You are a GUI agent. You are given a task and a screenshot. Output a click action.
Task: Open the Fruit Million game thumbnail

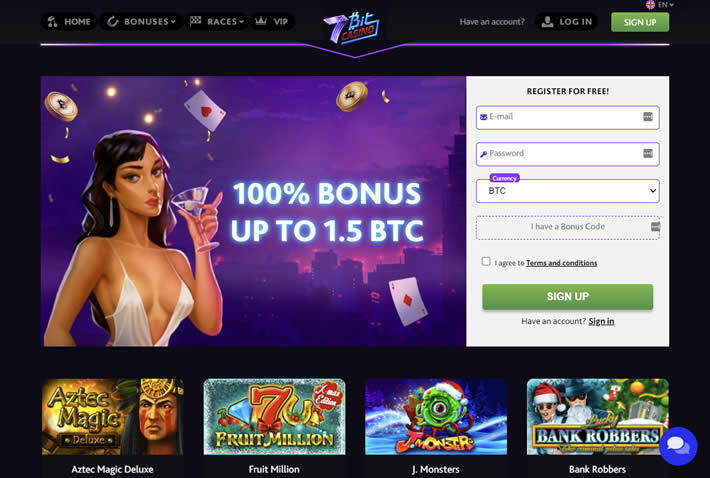coord(274,416)
